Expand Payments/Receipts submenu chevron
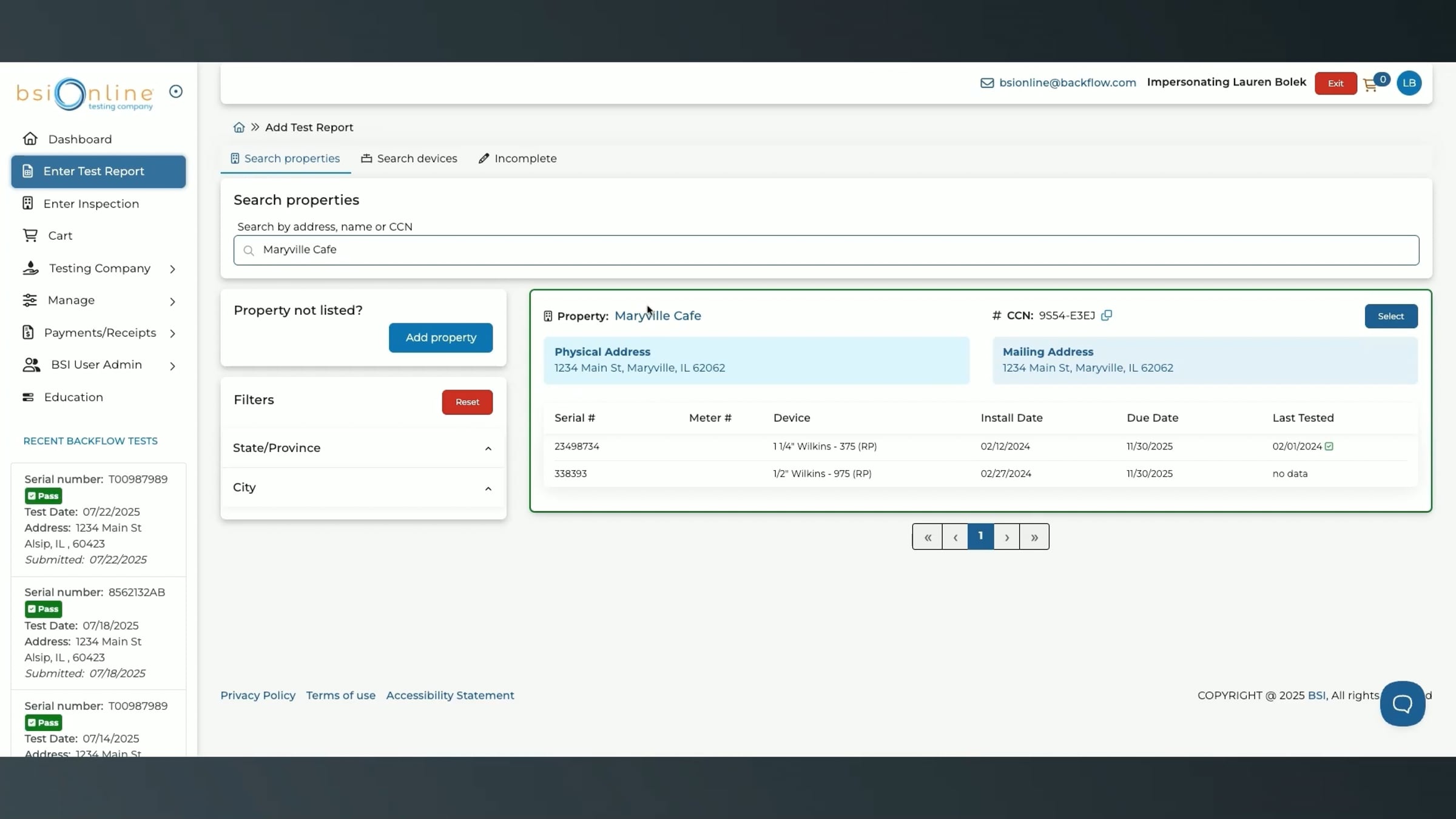 pos(172,334)
